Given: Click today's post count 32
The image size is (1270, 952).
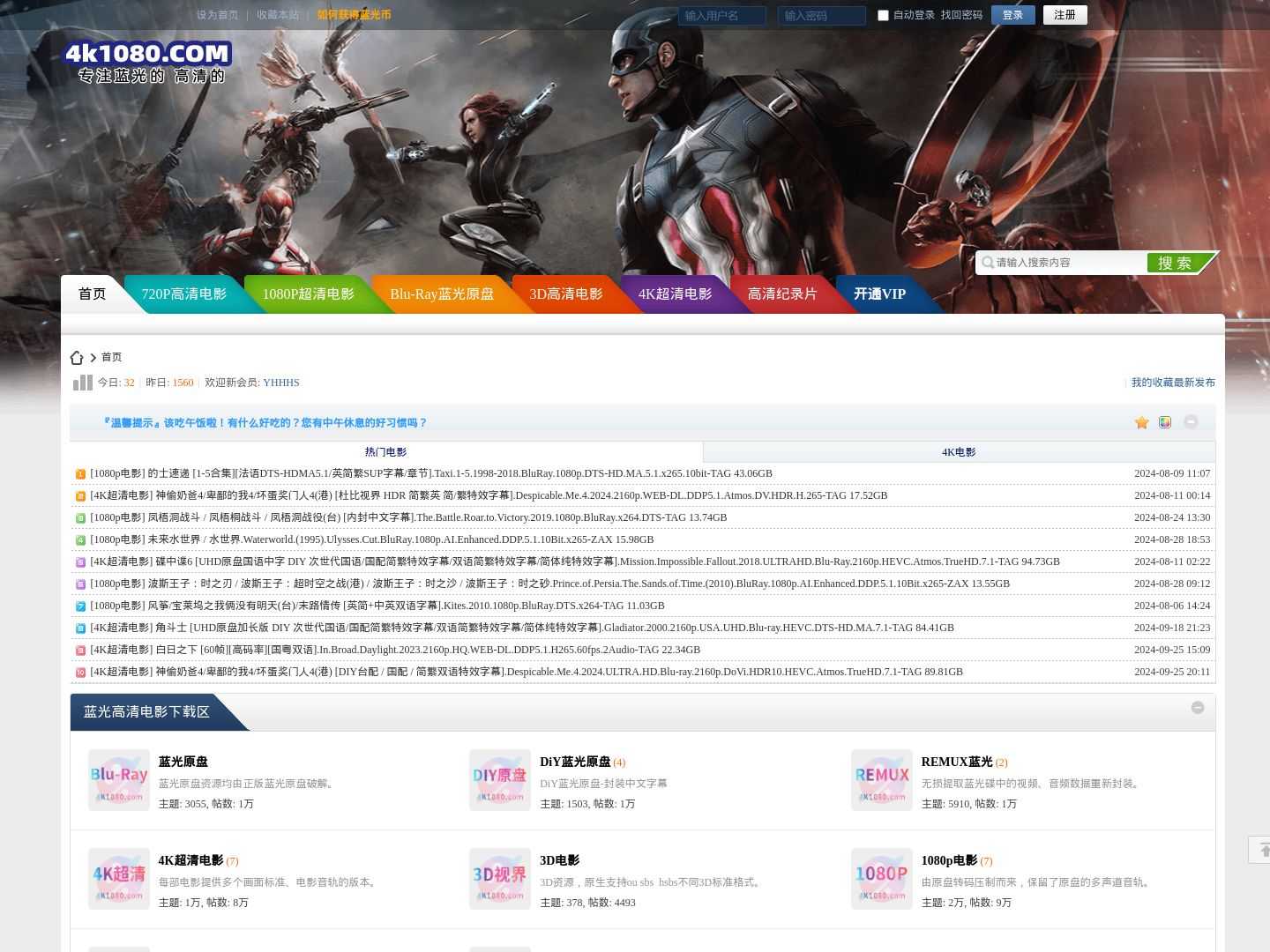Looking at the screenshot, I should pyautogui.click(x=129, y=383).
